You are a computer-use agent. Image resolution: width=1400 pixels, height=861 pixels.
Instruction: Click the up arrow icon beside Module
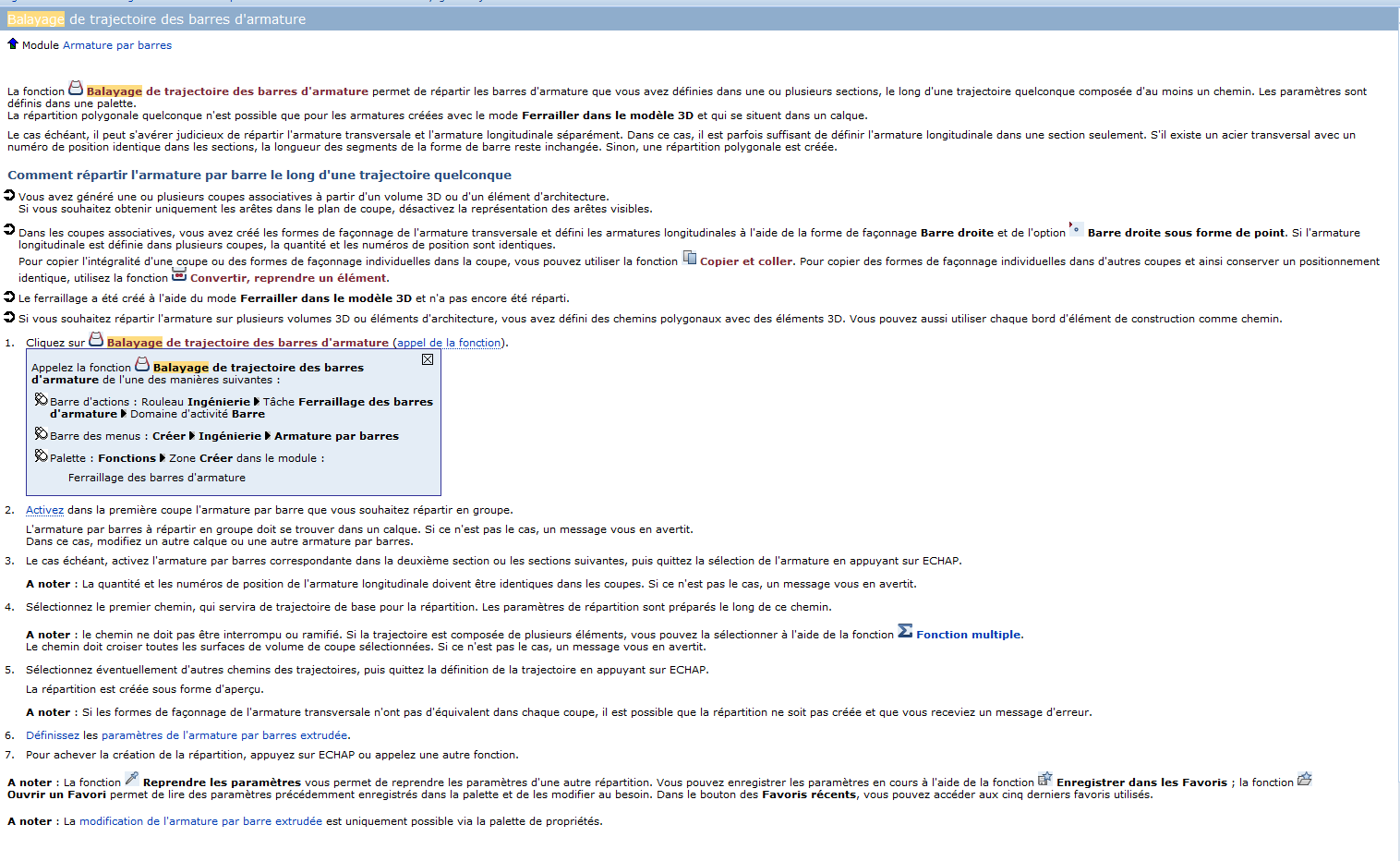coord(13,43)
